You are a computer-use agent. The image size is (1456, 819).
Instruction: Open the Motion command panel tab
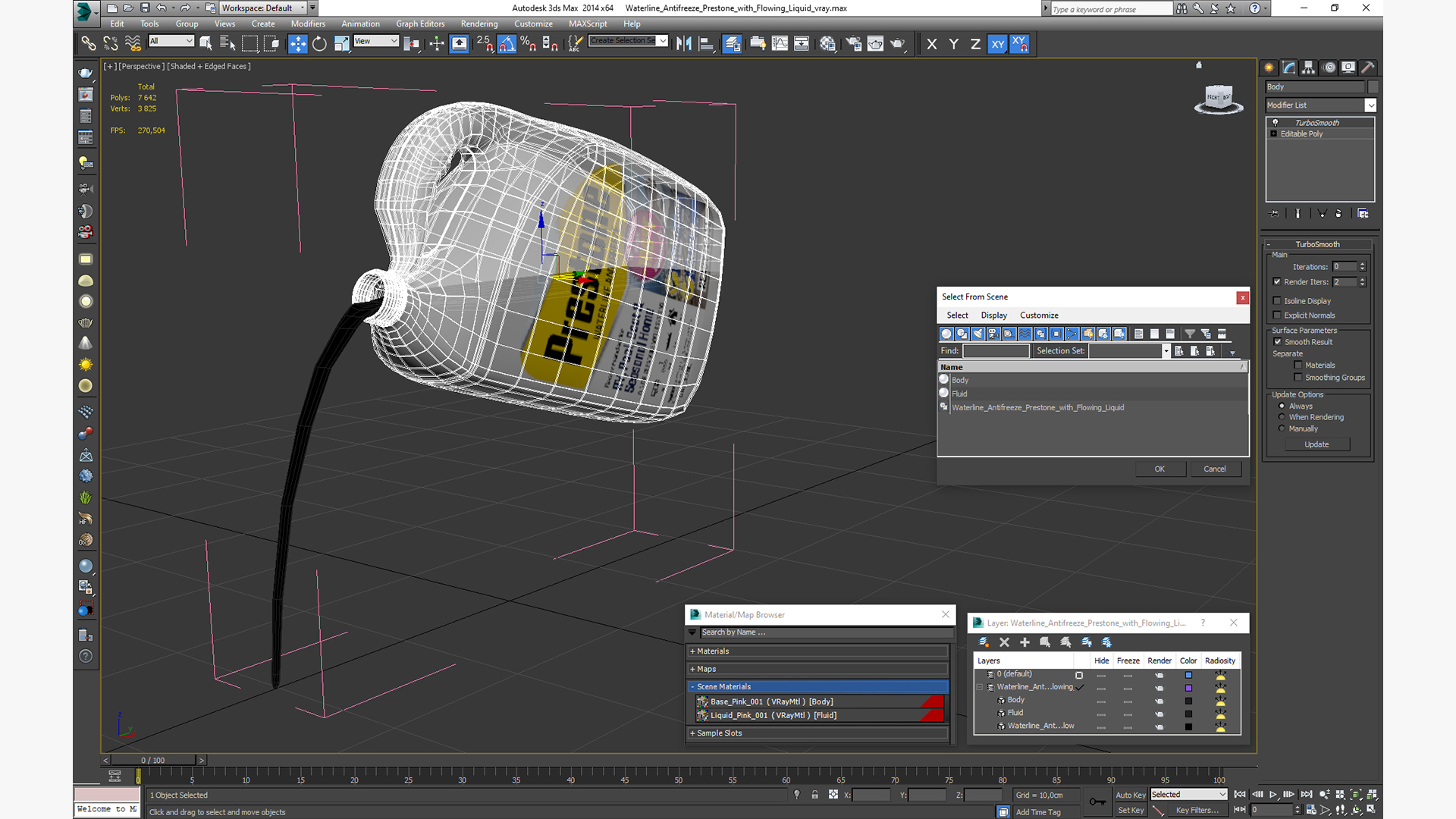(x=1329, y=67)
